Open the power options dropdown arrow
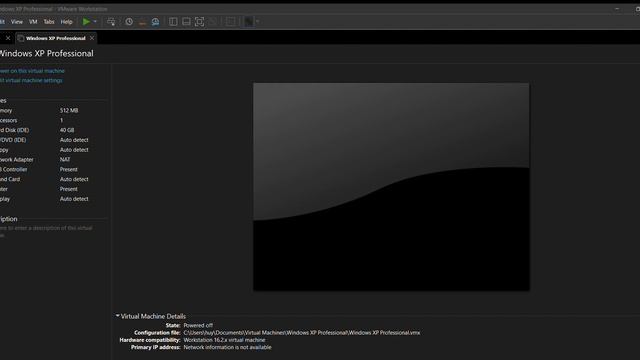The image size is (640, 360). coord(95,22)
